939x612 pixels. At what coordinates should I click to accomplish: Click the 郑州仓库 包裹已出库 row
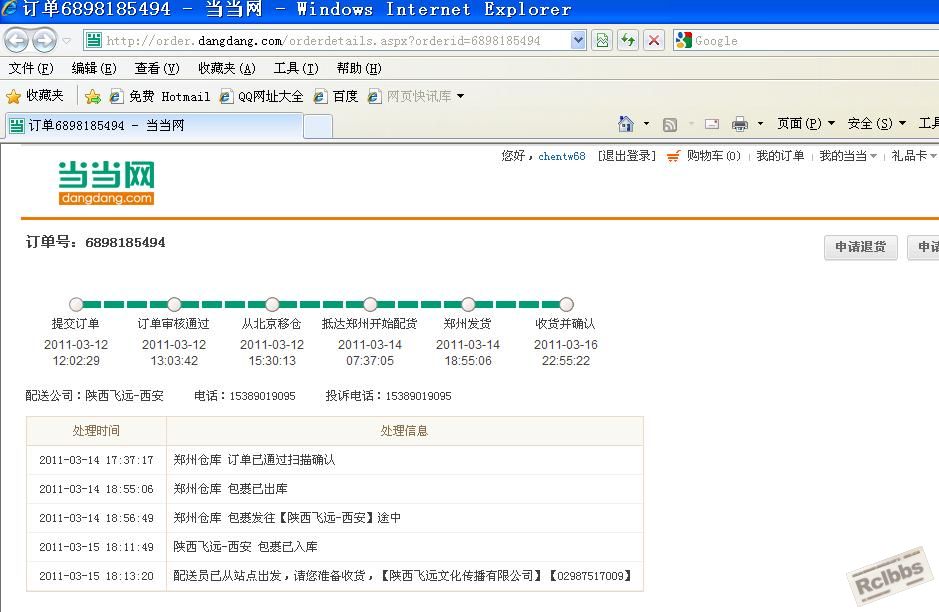click(x=335, y=489)
